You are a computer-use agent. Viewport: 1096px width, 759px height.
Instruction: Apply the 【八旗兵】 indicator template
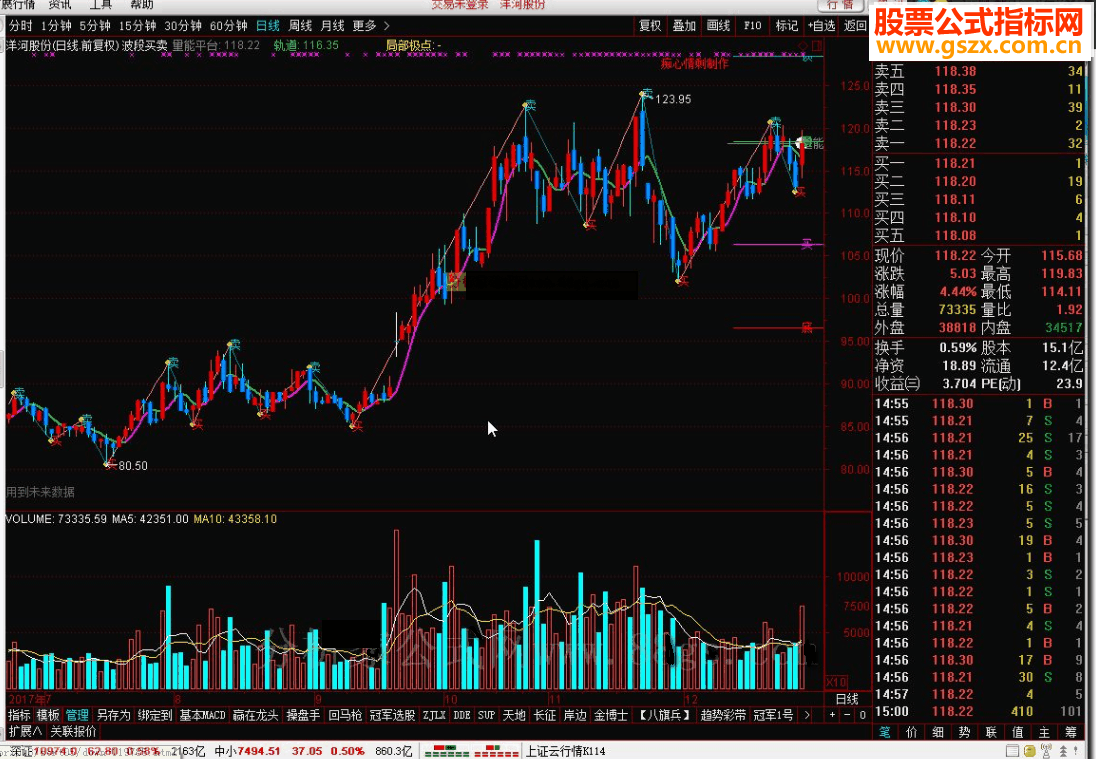[664, 715]
